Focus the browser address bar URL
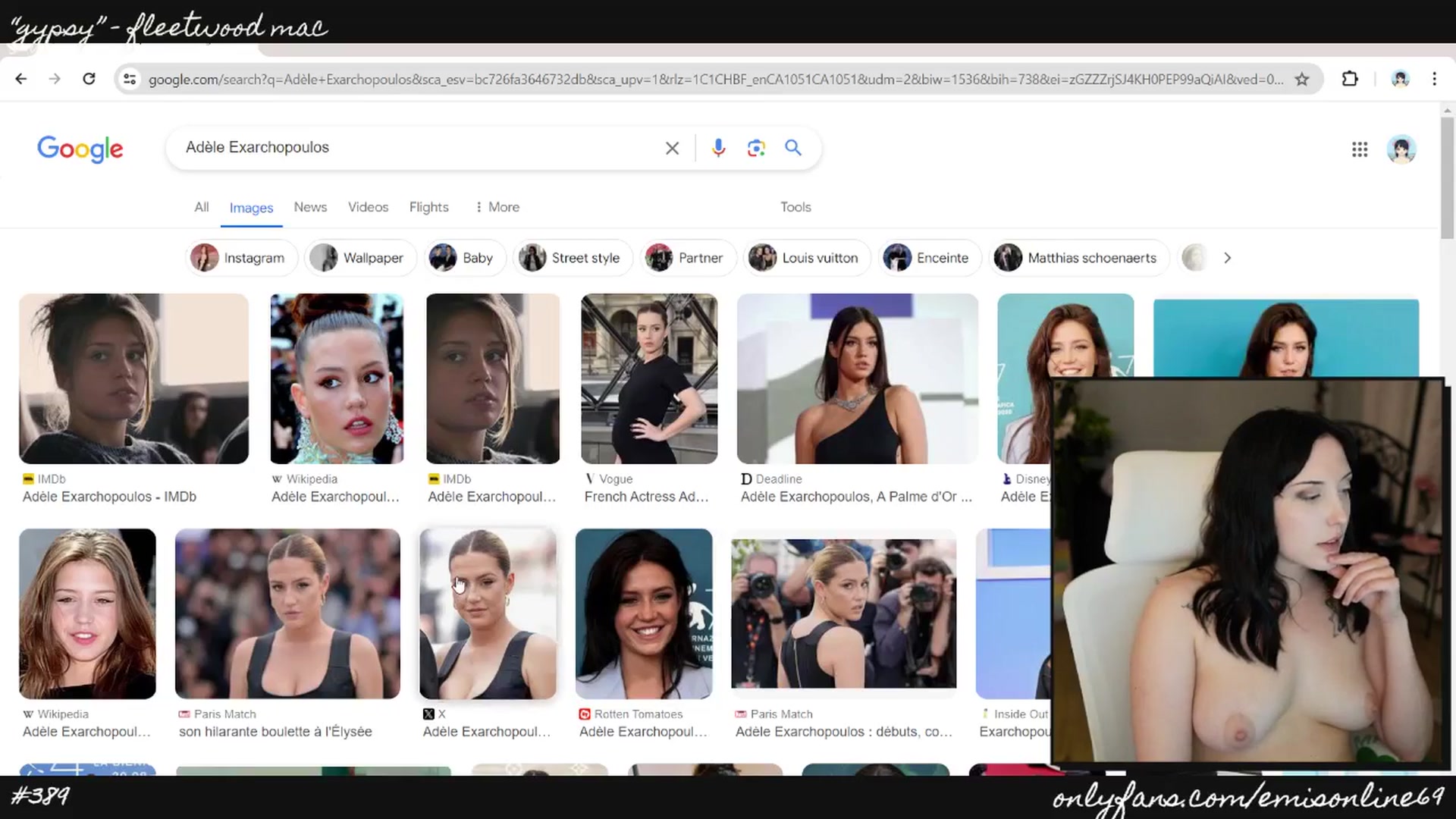The width and height of the screenshot is (1456, 819). [x=716, y=79]
